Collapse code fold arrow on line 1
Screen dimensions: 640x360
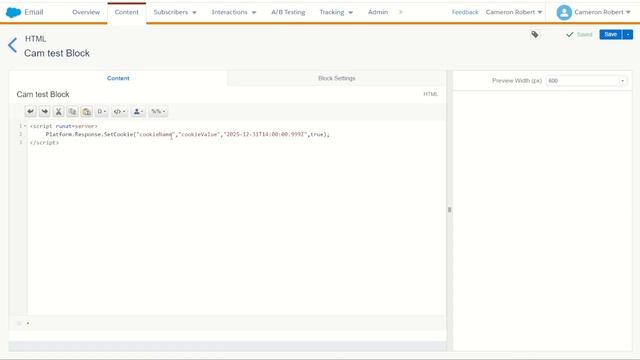click(x=25, y=126)
